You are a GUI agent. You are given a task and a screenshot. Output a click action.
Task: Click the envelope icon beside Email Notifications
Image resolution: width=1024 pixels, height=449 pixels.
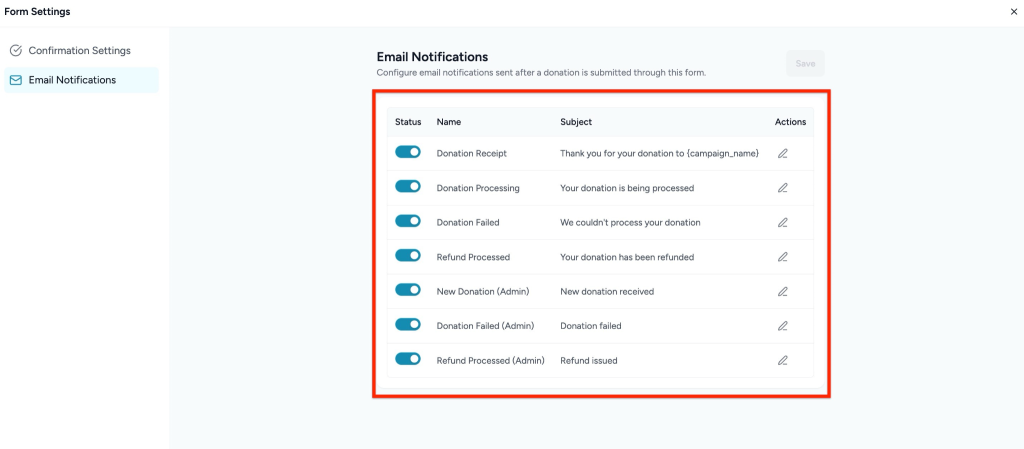click(16, 80)
